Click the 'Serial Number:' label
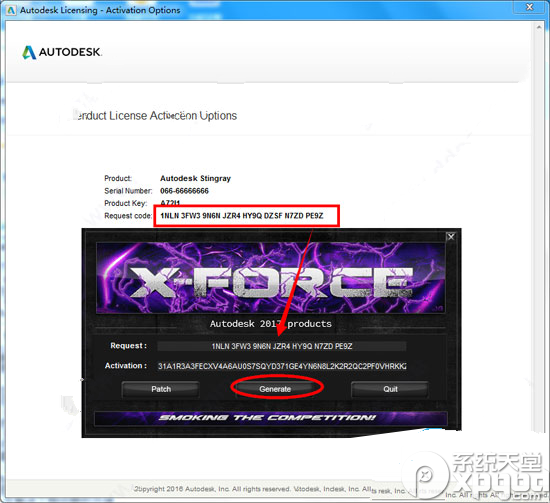Screen dimensions: 550x503 (128, 191)
